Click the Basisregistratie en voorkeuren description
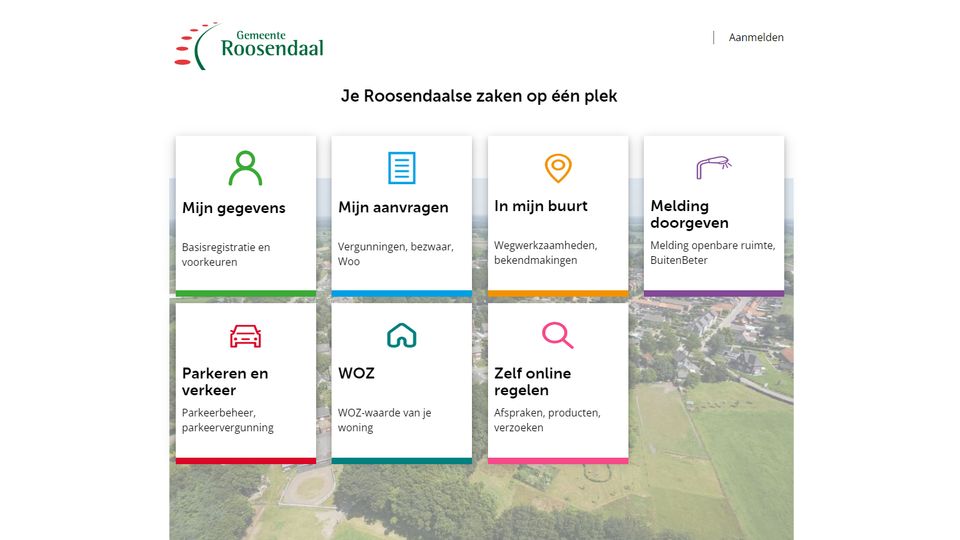This screenshot has width=960, height=540. [226, 254]
